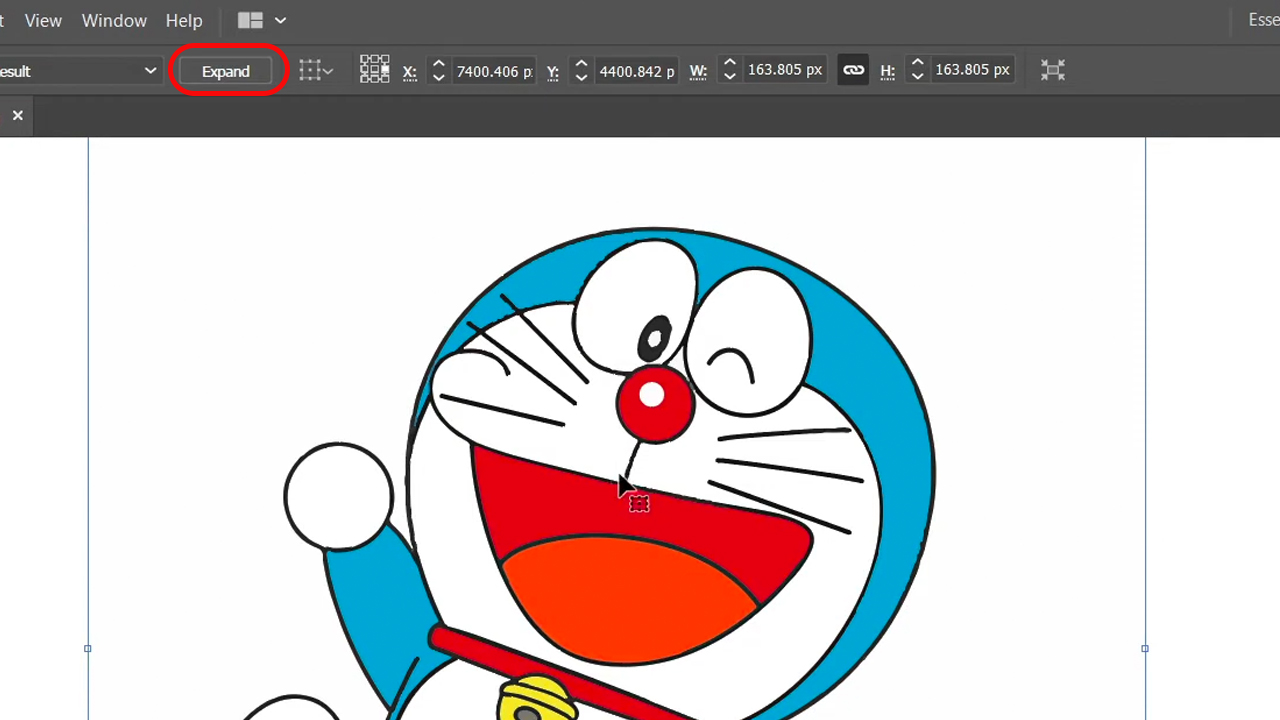
Task: Click the align selection grid icon
Action: [316, 70]
